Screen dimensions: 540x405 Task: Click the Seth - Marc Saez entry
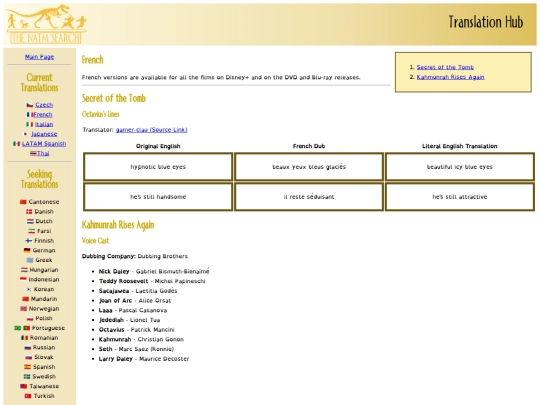coord(136,349)
